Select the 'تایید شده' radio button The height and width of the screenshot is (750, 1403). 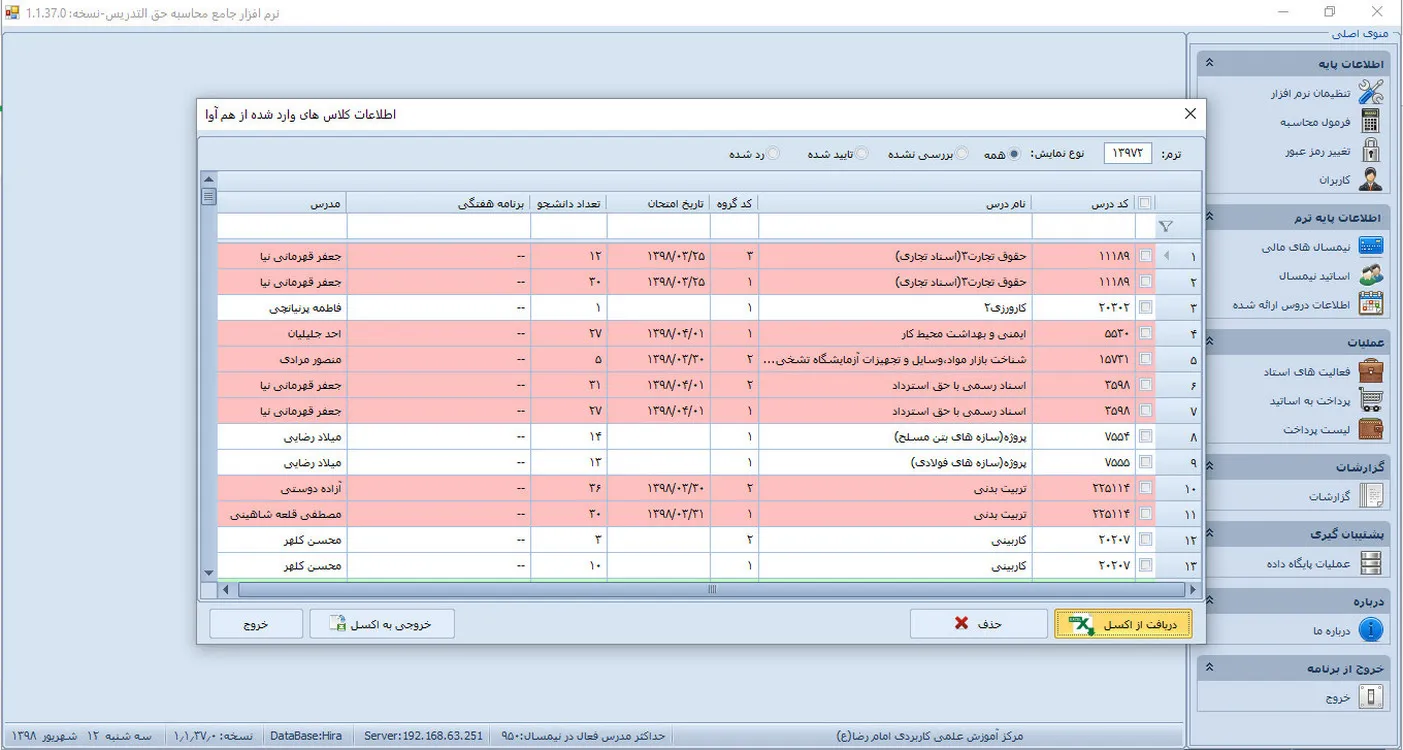coord(862,154)
